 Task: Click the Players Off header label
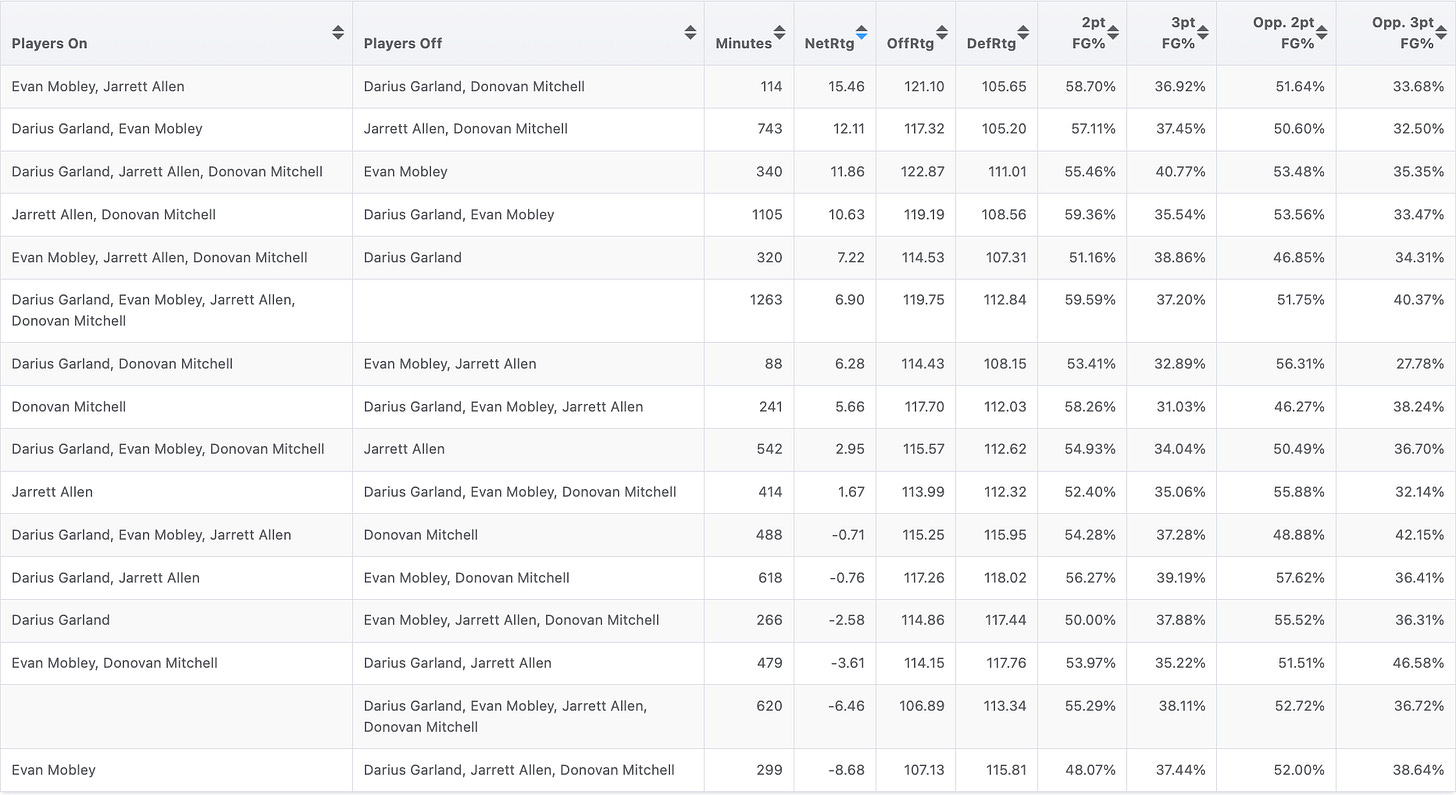pos(403,44)
